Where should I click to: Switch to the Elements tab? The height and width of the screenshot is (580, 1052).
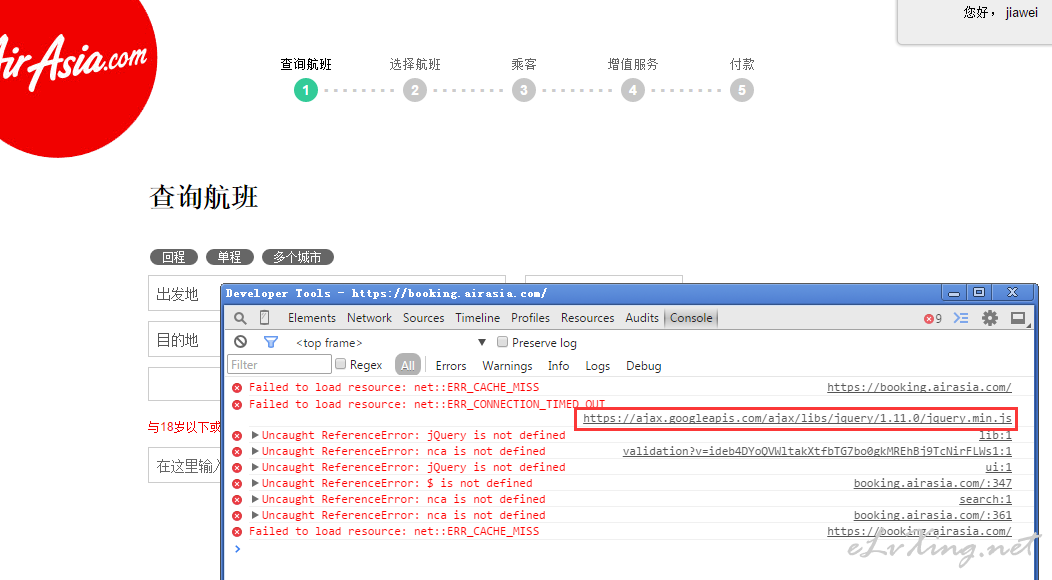point(311,318)
